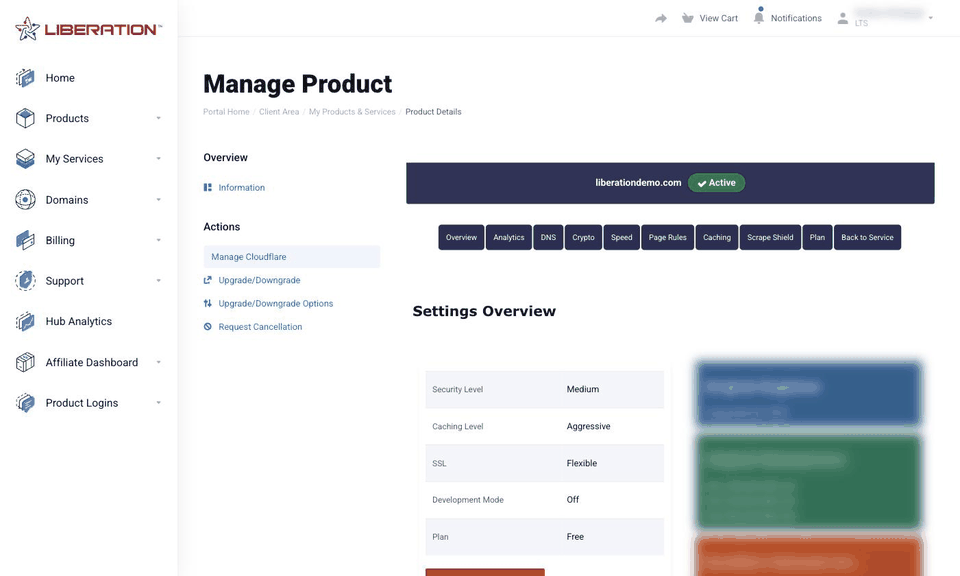
Task: Open the user account dropdown arrow
Action: click(931, 18)
